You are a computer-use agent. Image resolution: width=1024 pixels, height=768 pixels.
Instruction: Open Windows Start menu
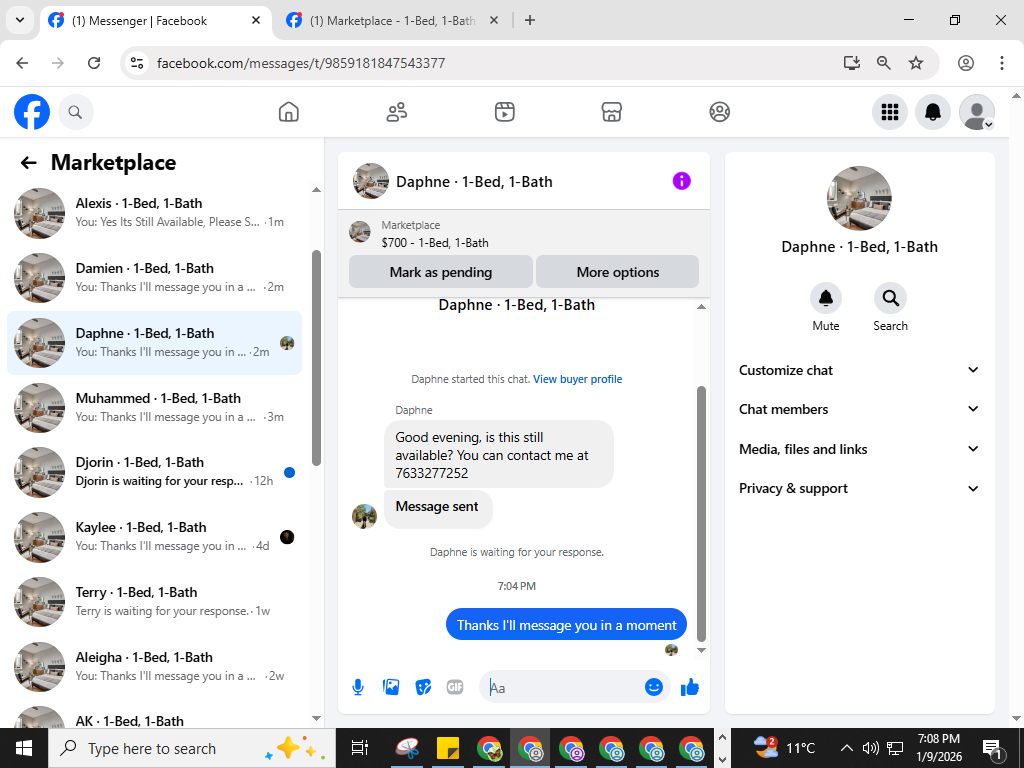click(24, 748)
